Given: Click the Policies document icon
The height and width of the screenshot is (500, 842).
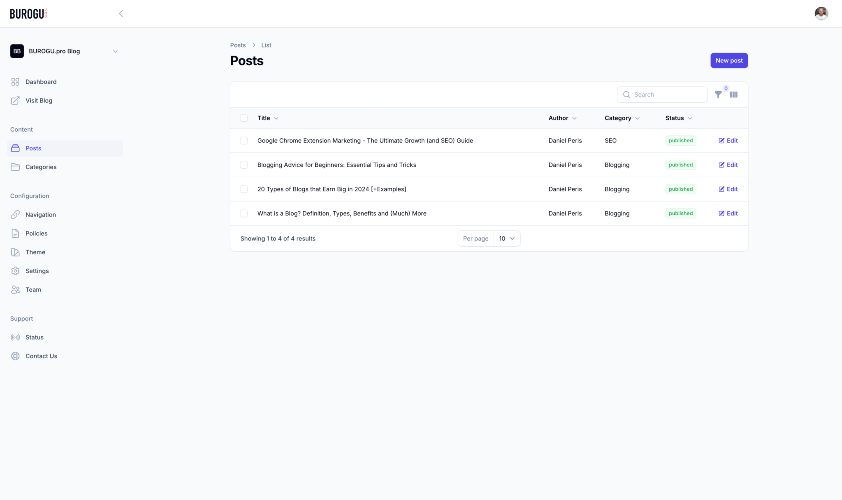Looking at the screenshot, I should (15, 234).
